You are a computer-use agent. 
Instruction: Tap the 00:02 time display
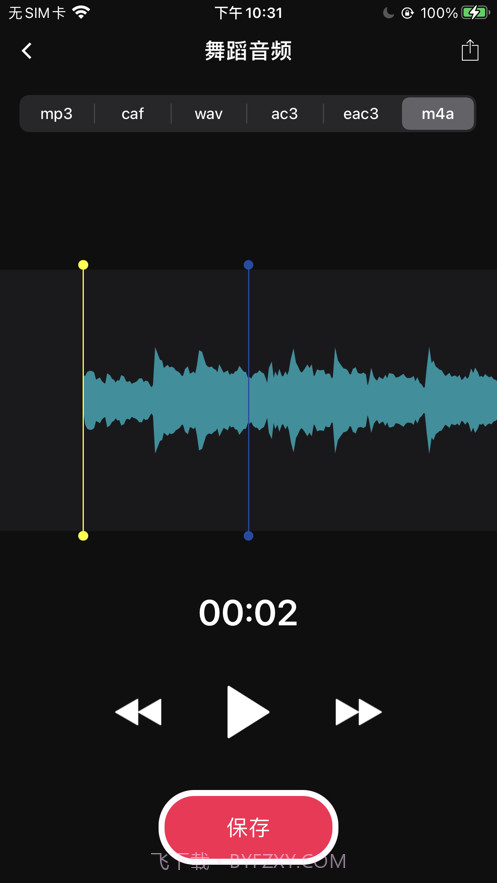point(248,613)
